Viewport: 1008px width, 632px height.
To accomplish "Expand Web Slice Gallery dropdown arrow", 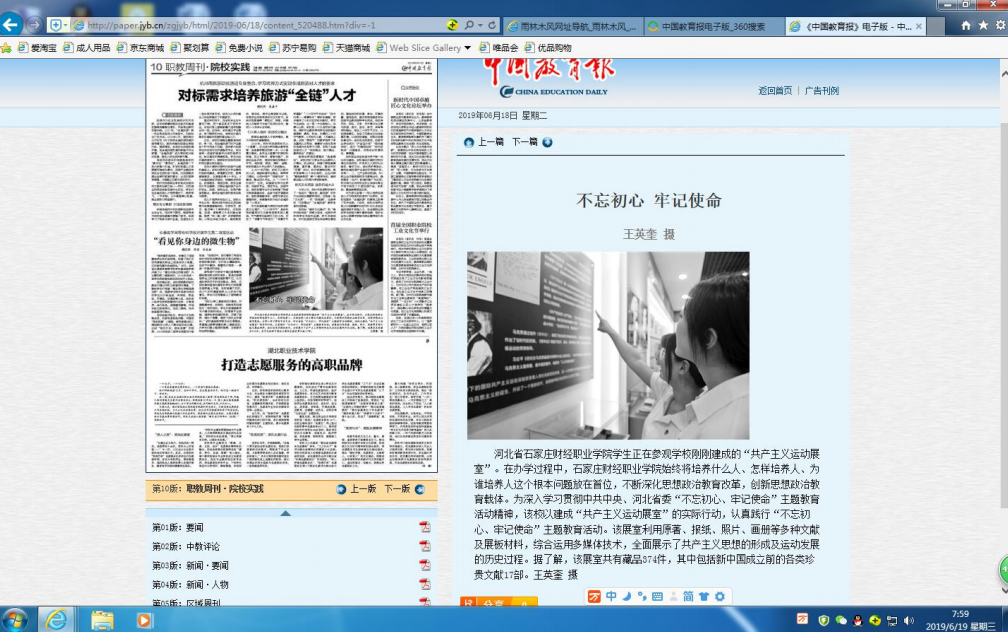I will coord(467,48).
